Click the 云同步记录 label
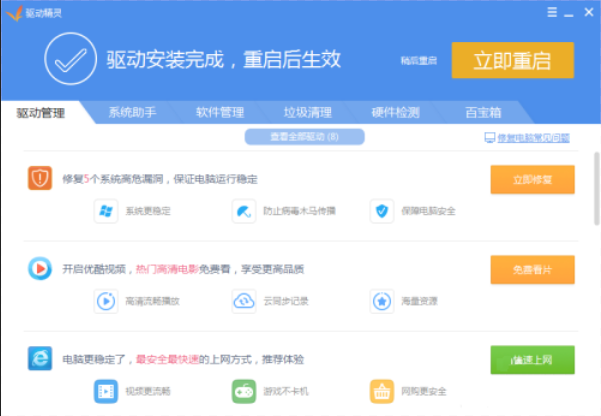This screenshot has width=601, height=416. pos(286,301)
